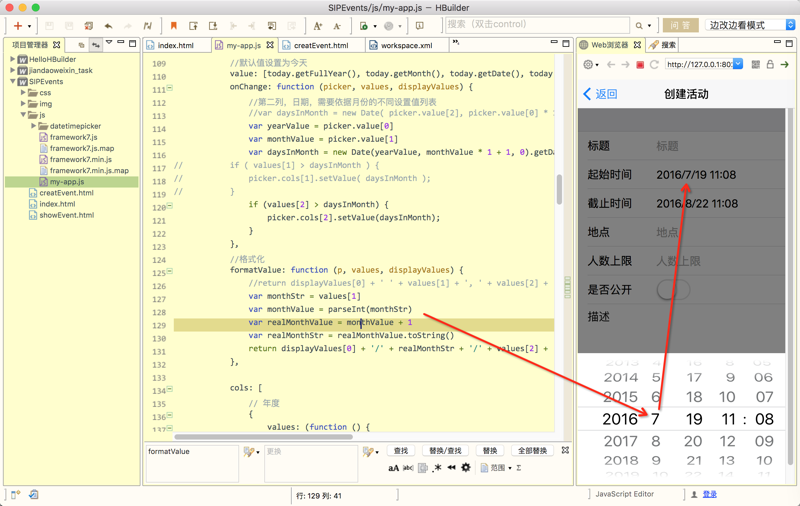Decrease font size with A- icon
The image size is (800, 506).
pyautogui.click(x=337, y=26)
